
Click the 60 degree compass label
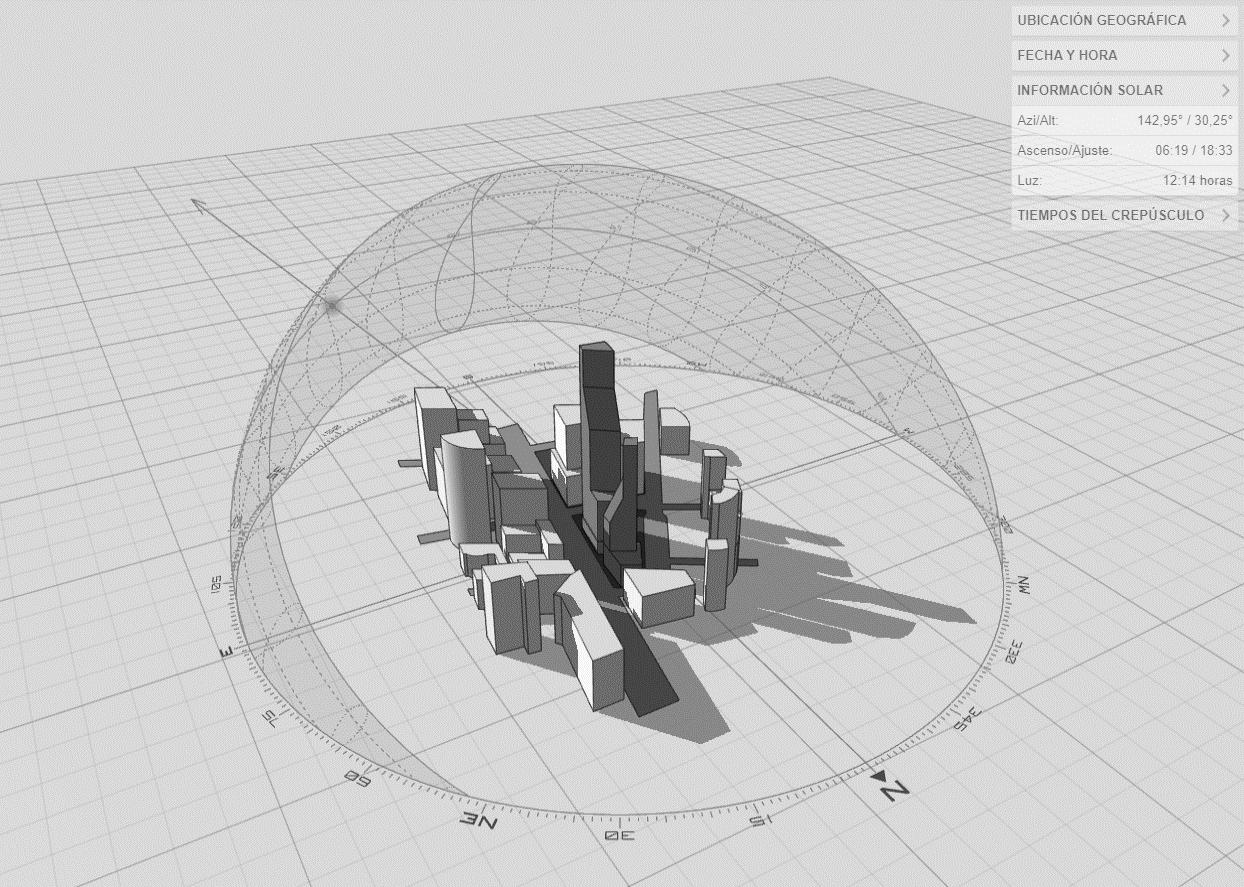coord(358,777)
